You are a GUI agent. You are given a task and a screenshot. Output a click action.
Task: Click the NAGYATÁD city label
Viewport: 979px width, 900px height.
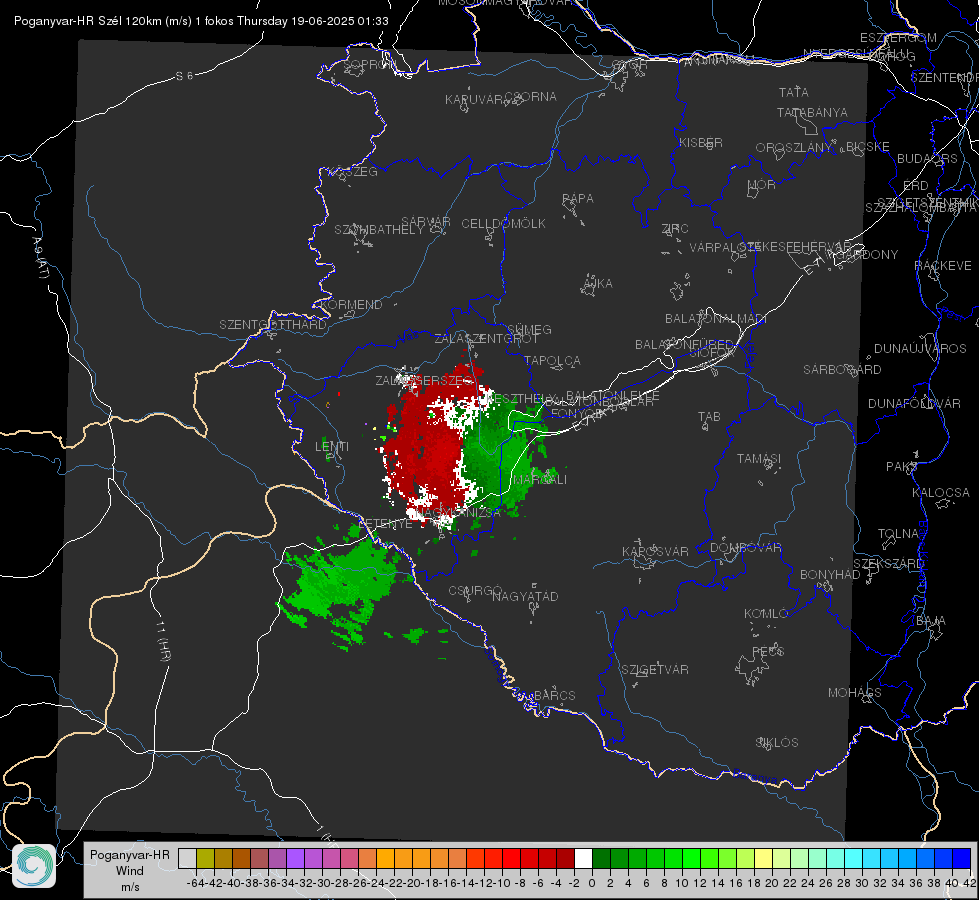coord(525,596)
